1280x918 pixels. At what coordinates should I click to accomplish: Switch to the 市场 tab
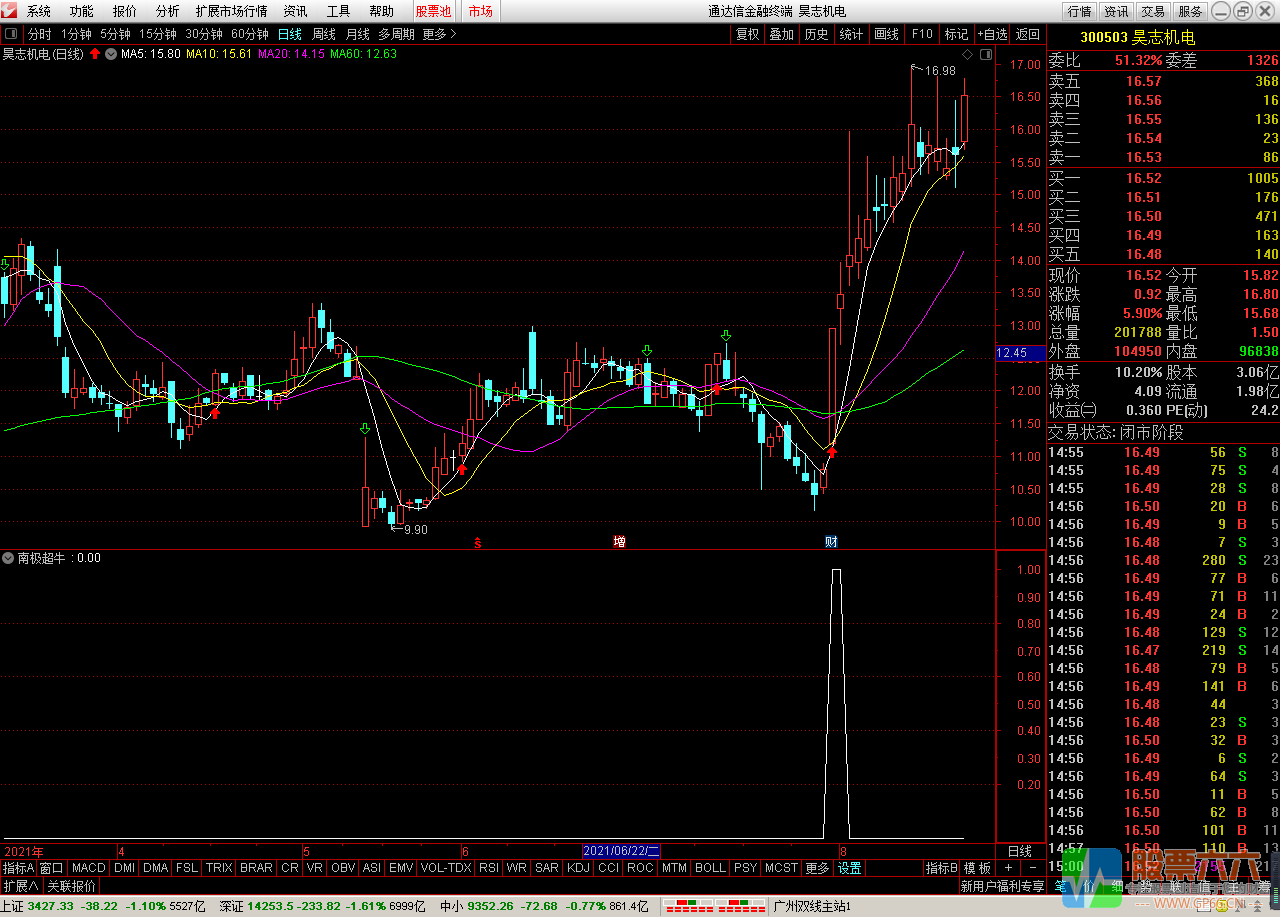click(x=480, y=12)
